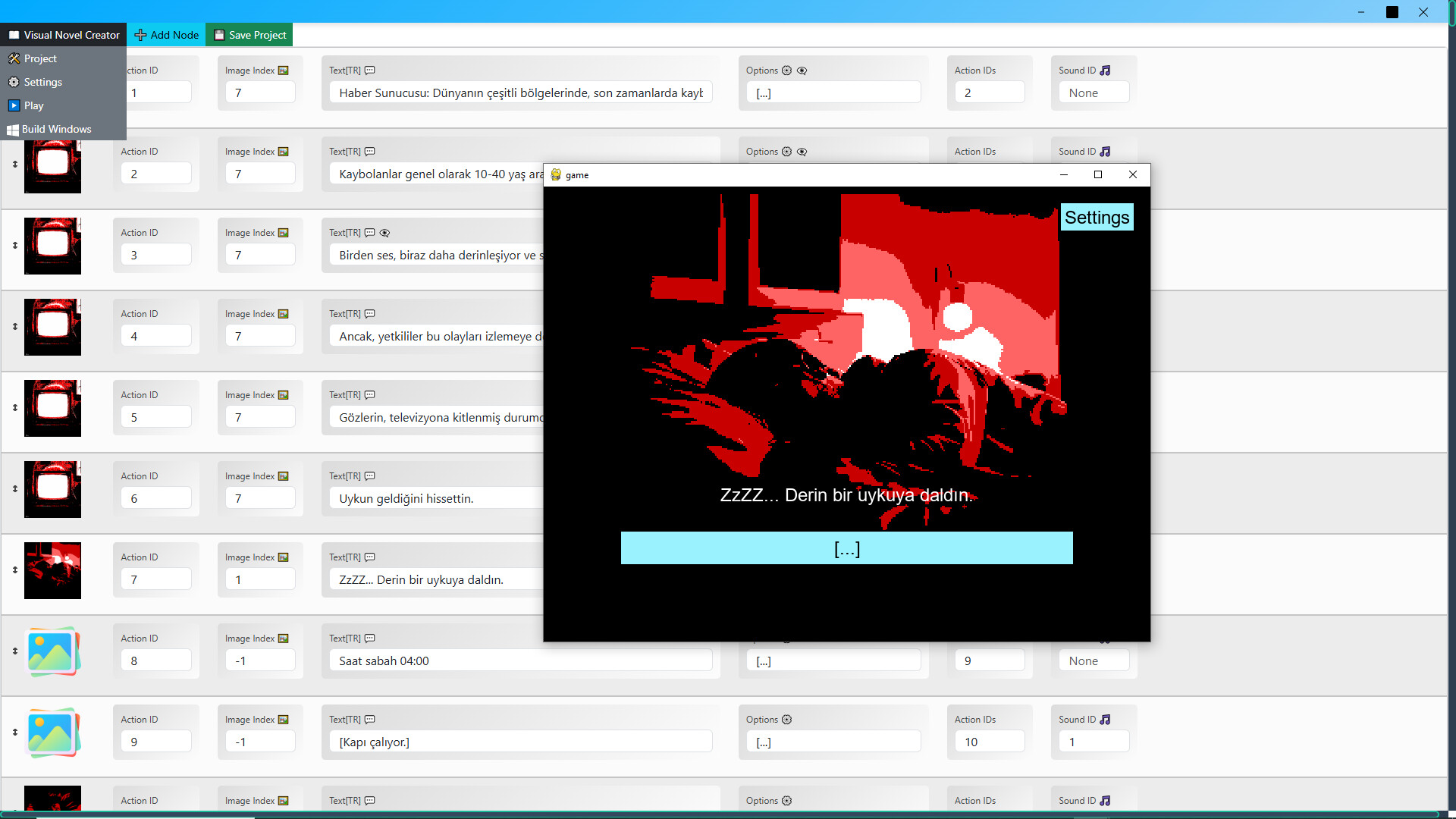Click the Project wrench icon in the sidebar
This screenshot has height=819, width=1456.
(x=14, y=58)
